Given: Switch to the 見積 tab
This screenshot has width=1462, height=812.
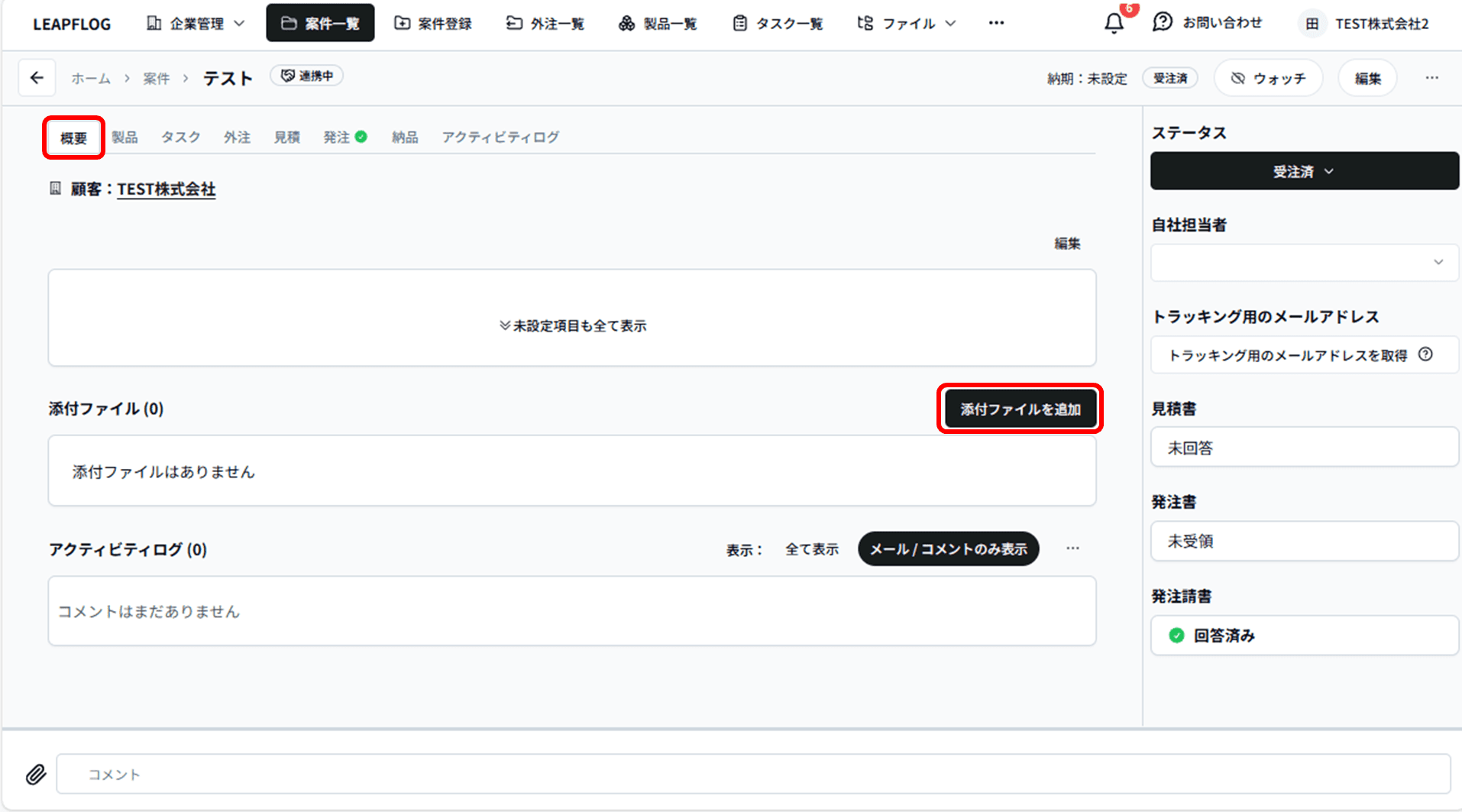Looking at the screenshot, I should pos(286,137).
